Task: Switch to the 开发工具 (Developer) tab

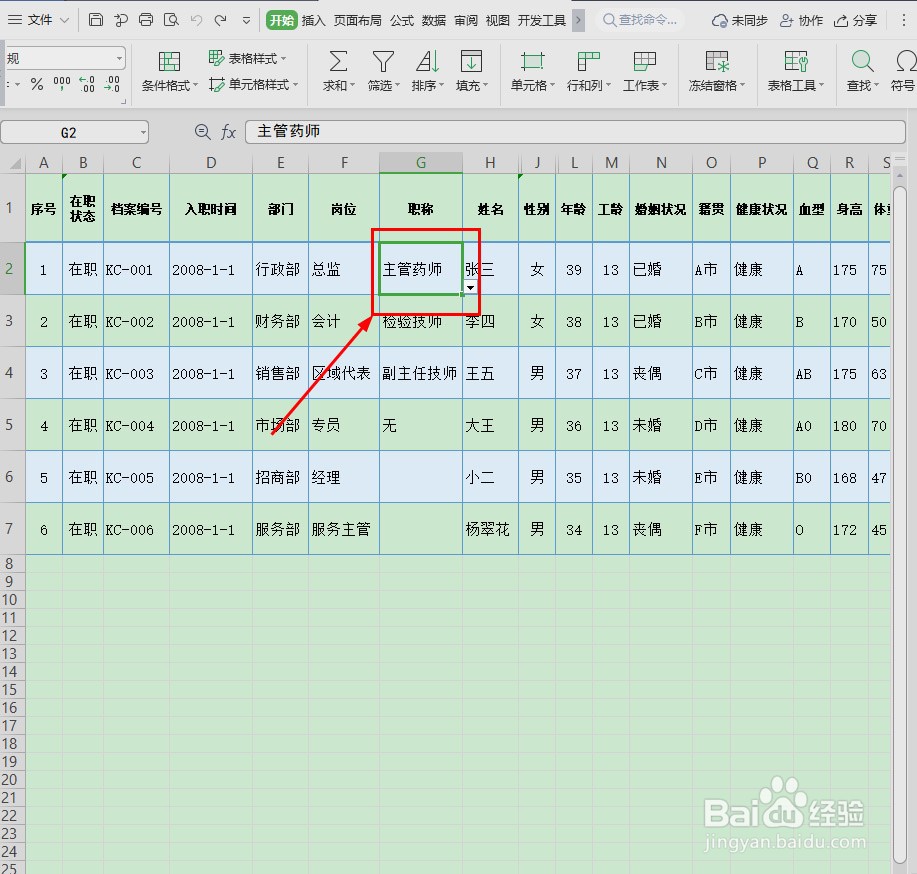Action: [x=542, y=20]
